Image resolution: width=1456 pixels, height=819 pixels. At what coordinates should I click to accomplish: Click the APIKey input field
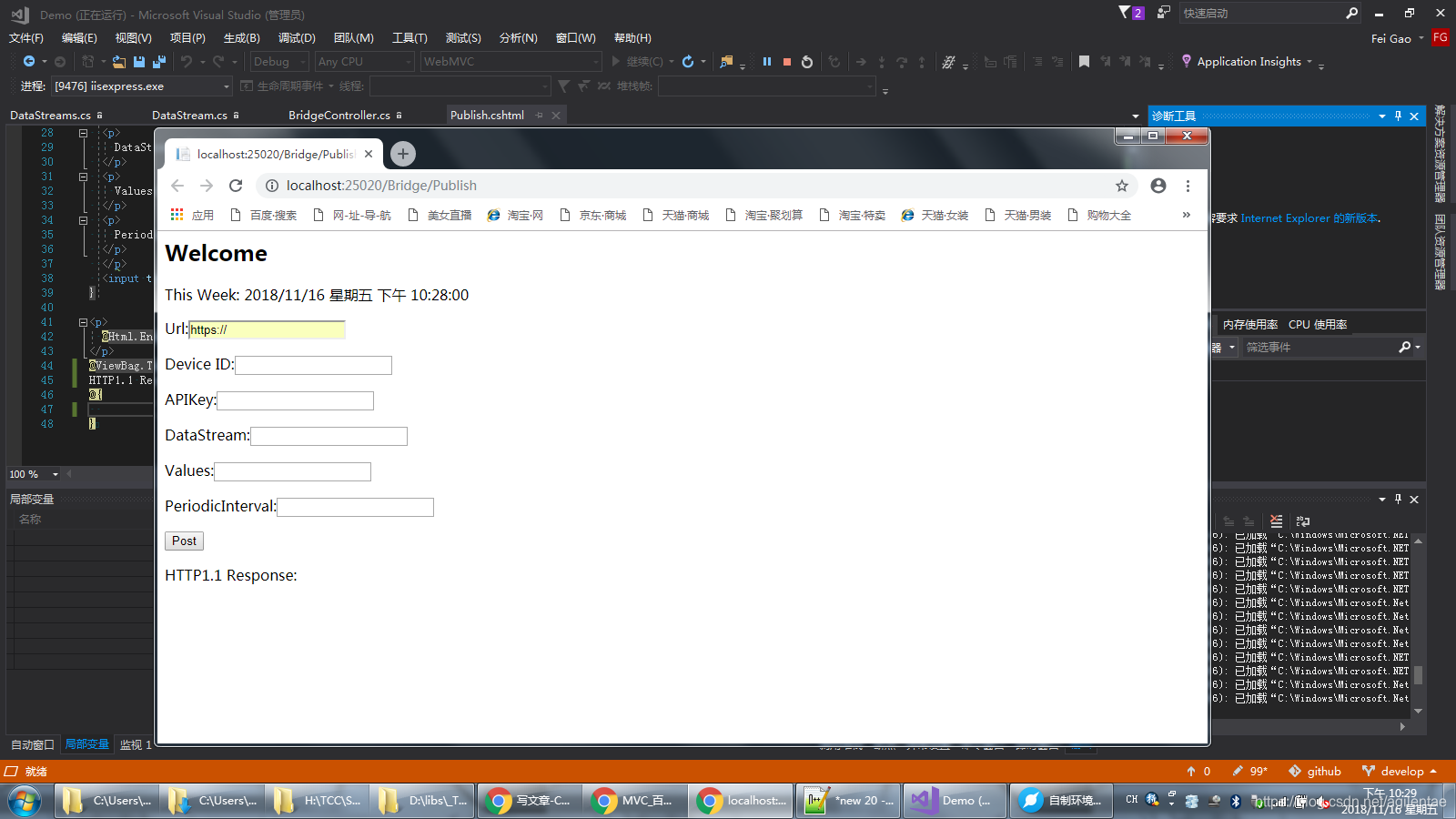coord(295,400)
